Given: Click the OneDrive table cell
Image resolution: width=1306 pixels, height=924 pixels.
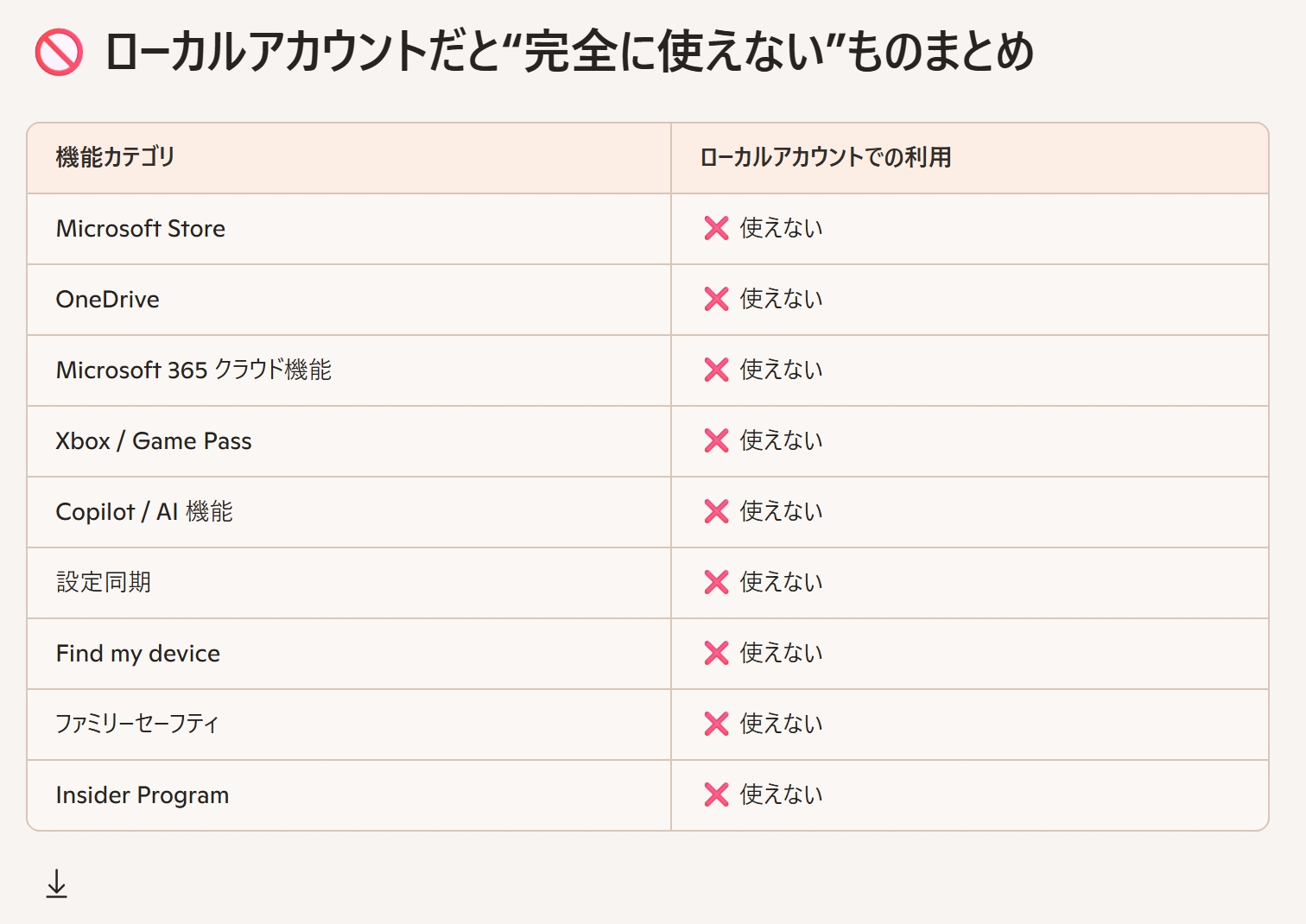Looking at the screenshot, I should click(108, 300).
